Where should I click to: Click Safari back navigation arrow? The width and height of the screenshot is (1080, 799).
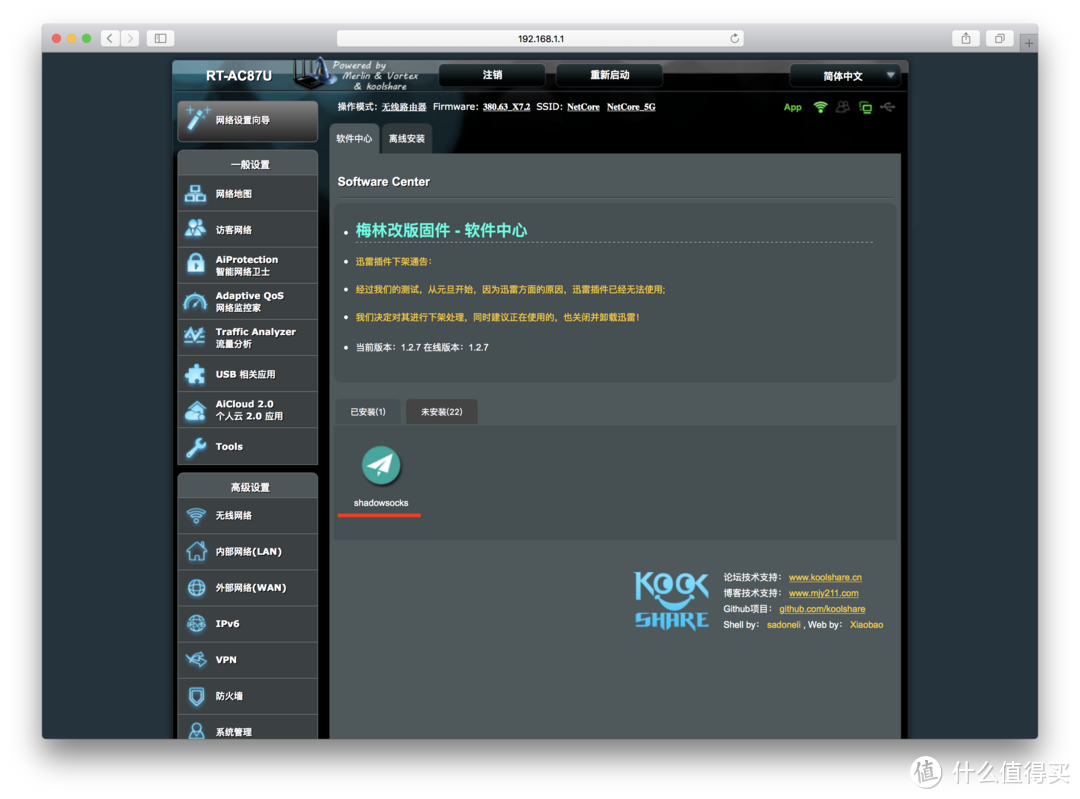coord(110,39)
